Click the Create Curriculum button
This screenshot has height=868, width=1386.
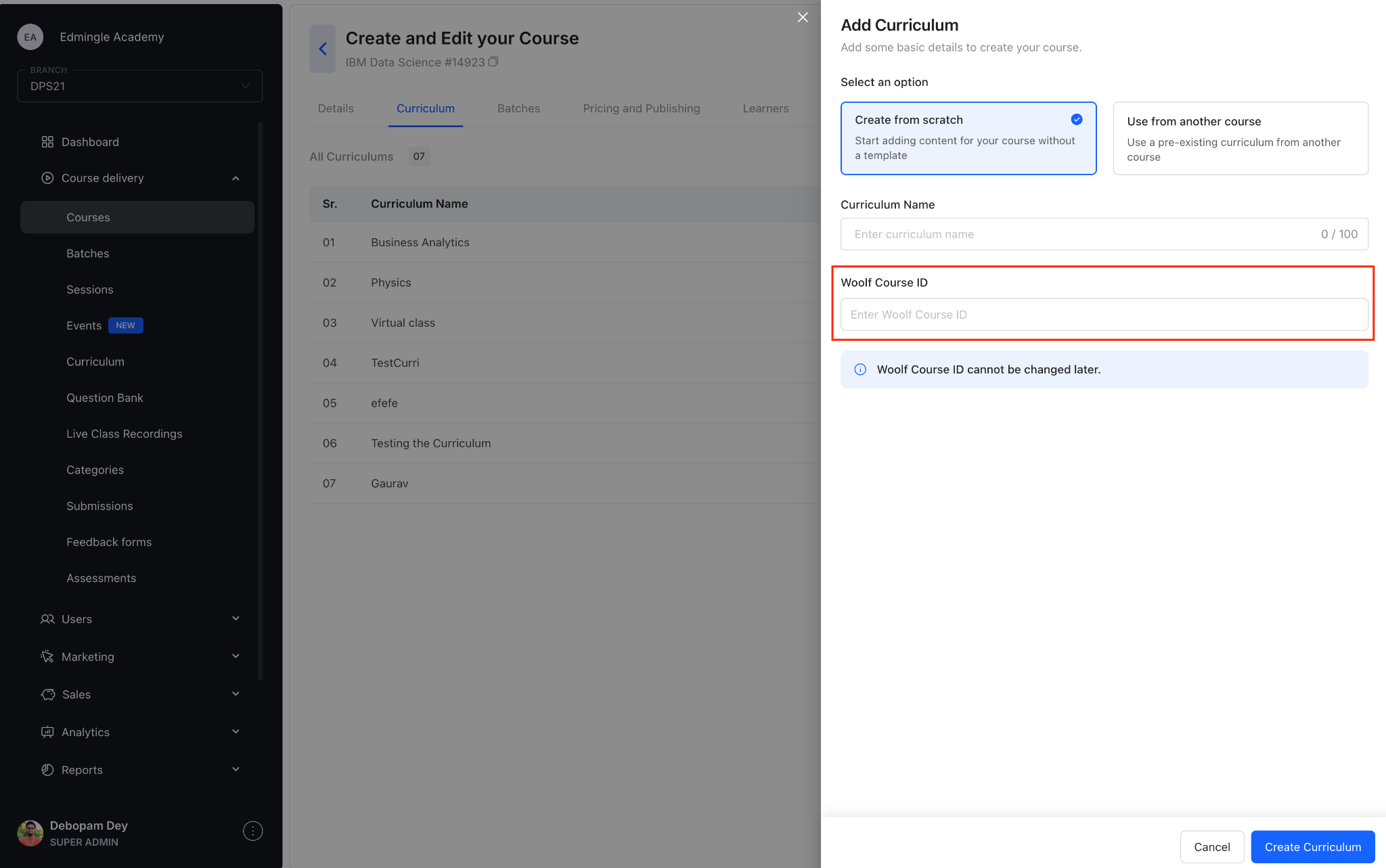click(1312, 847)
